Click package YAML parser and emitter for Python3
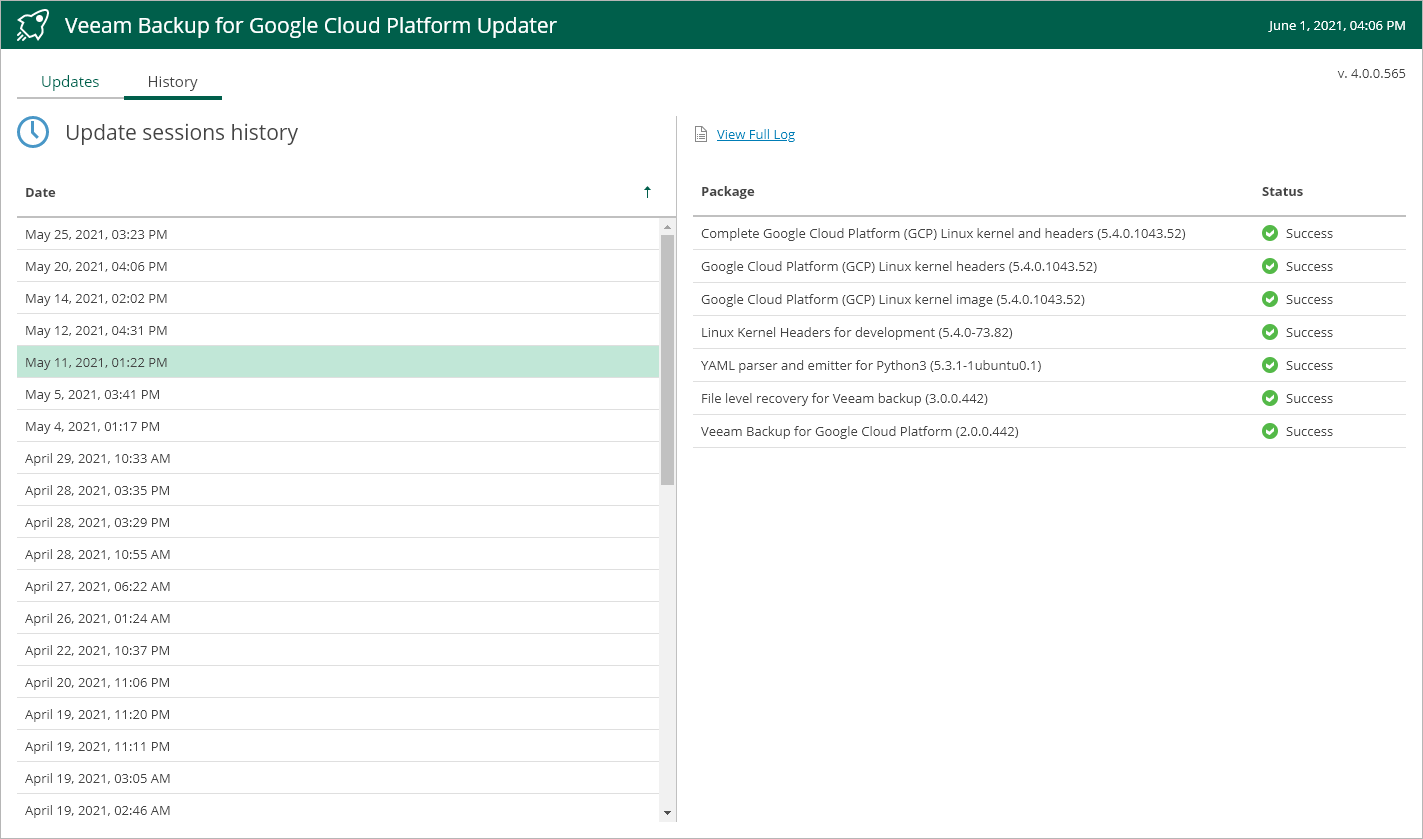This screenshot has height=839, width=1423. point(871,365)
